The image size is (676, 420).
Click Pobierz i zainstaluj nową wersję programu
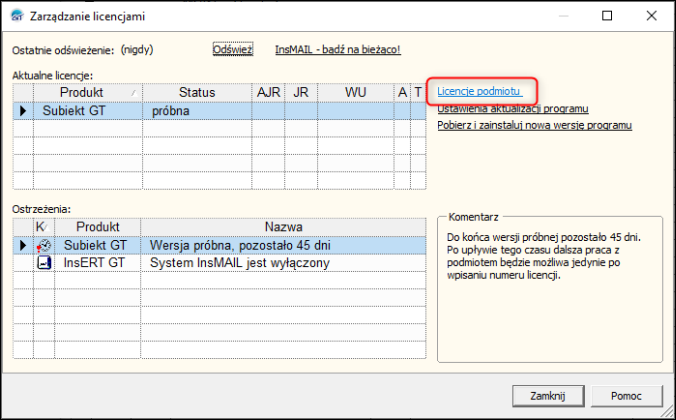tap(535, 125)
